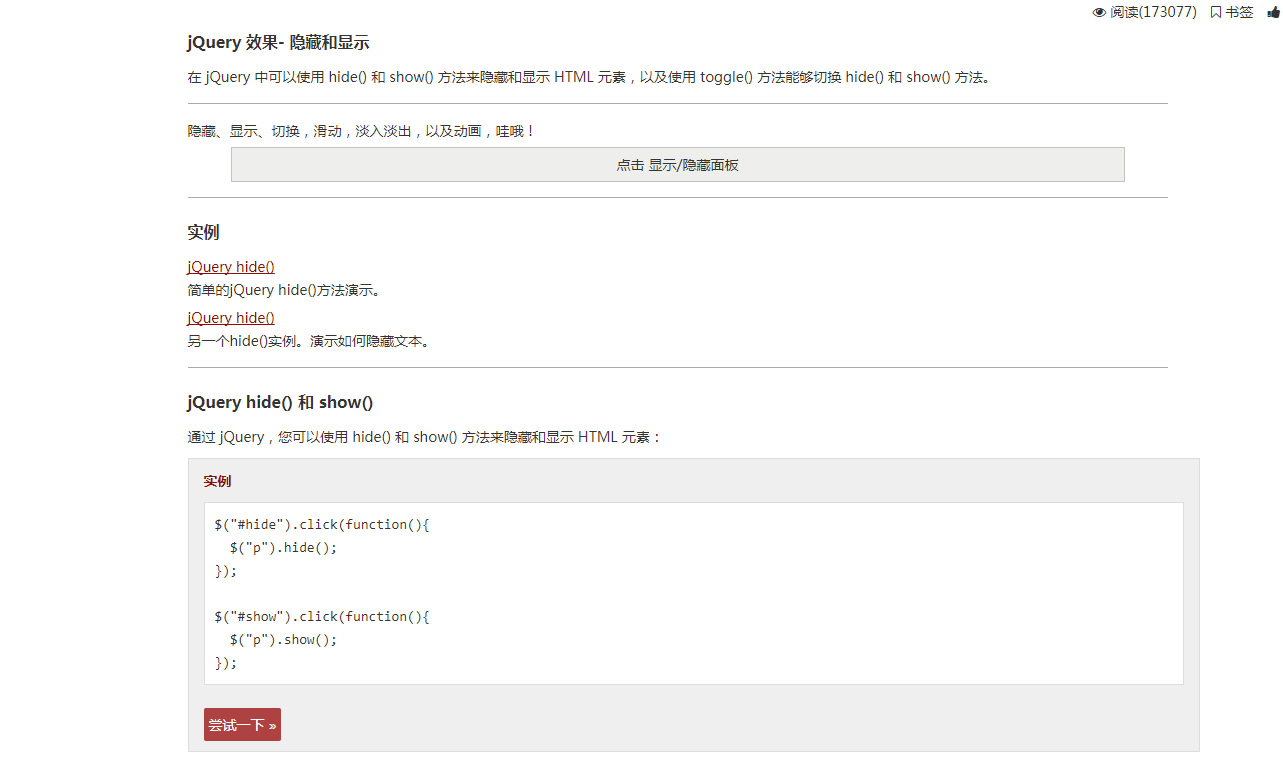Click the red 实例 label in the code box
The width and height of the screenshot is (1283, 757).
tap(217, 481)
